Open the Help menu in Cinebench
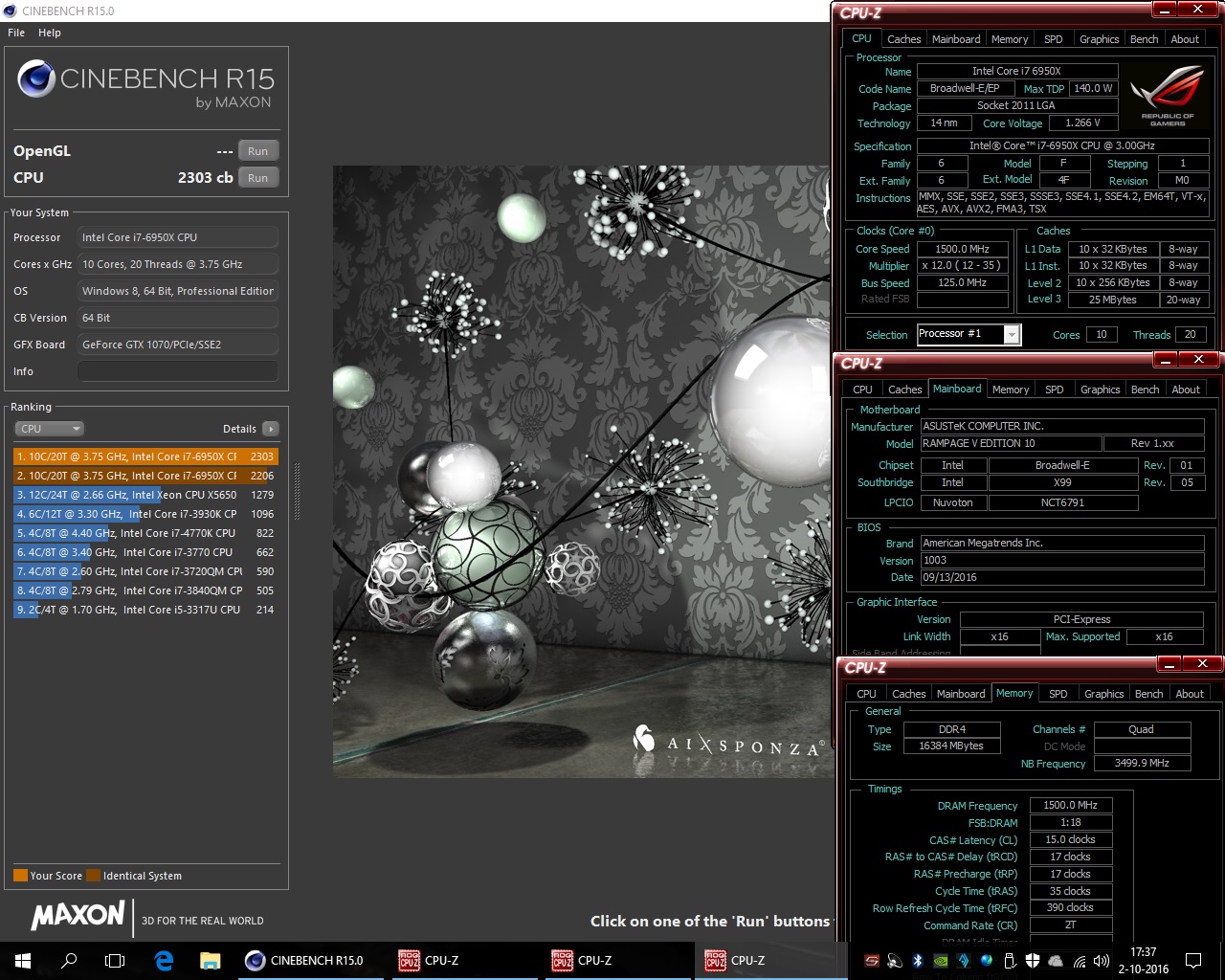The height and width of the screenshot is (980, 1225). point(50,33)
